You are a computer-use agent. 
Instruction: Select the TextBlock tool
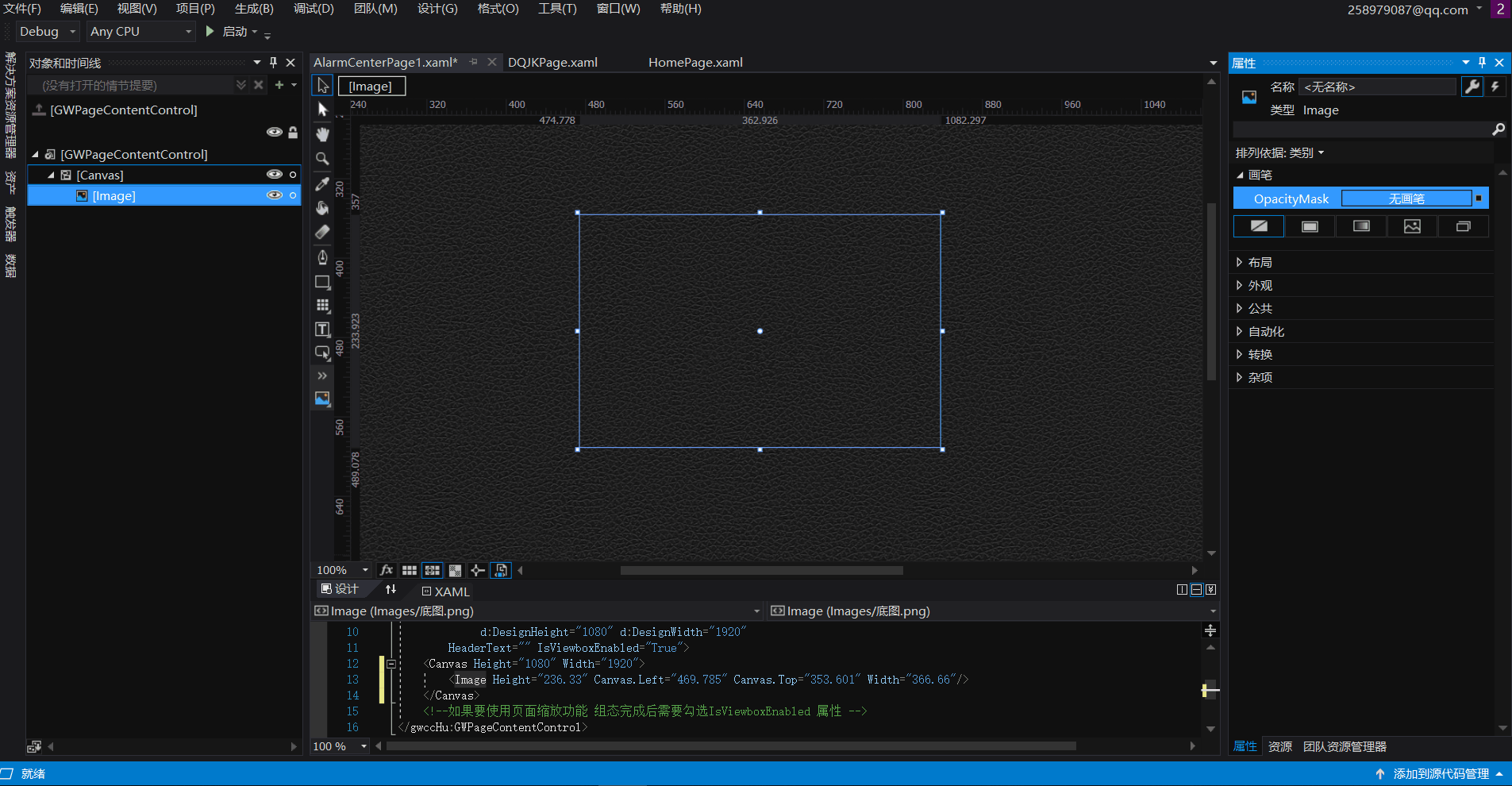(x=322, y=329)
